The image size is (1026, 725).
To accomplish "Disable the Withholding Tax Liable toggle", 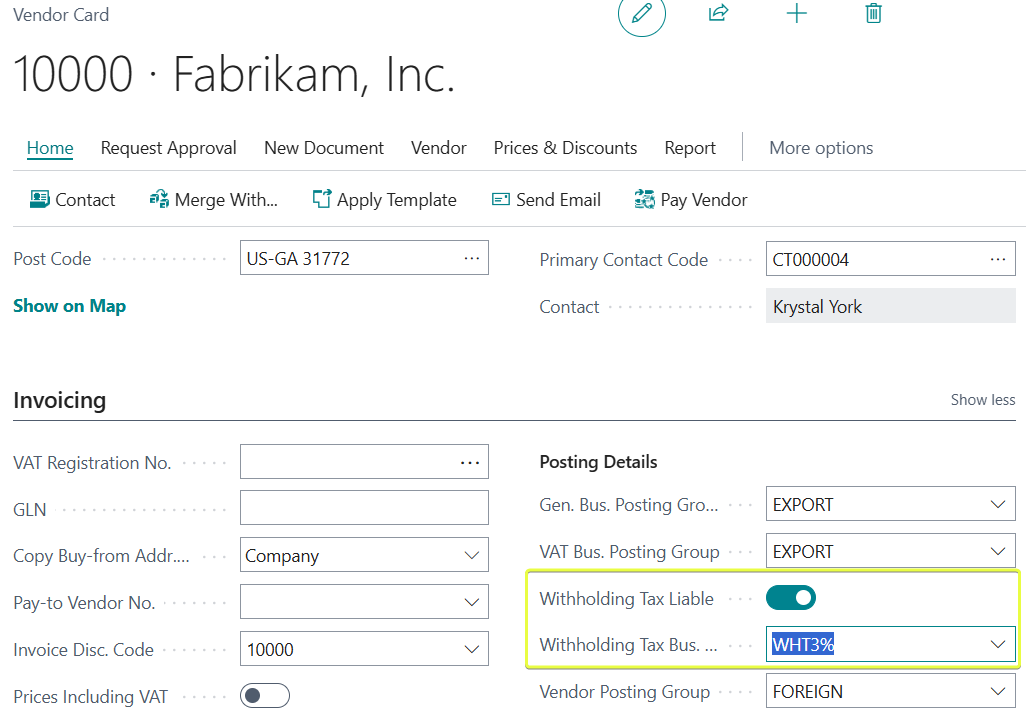I will pyautogui.click(x=791, y=598).
